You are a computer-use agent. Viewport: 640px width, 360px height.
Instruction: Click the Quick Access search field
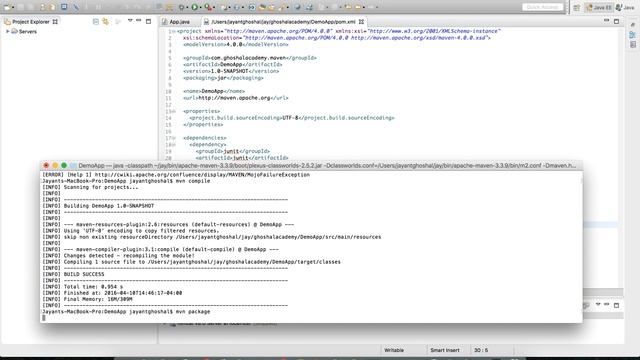(x=542, y=7)
